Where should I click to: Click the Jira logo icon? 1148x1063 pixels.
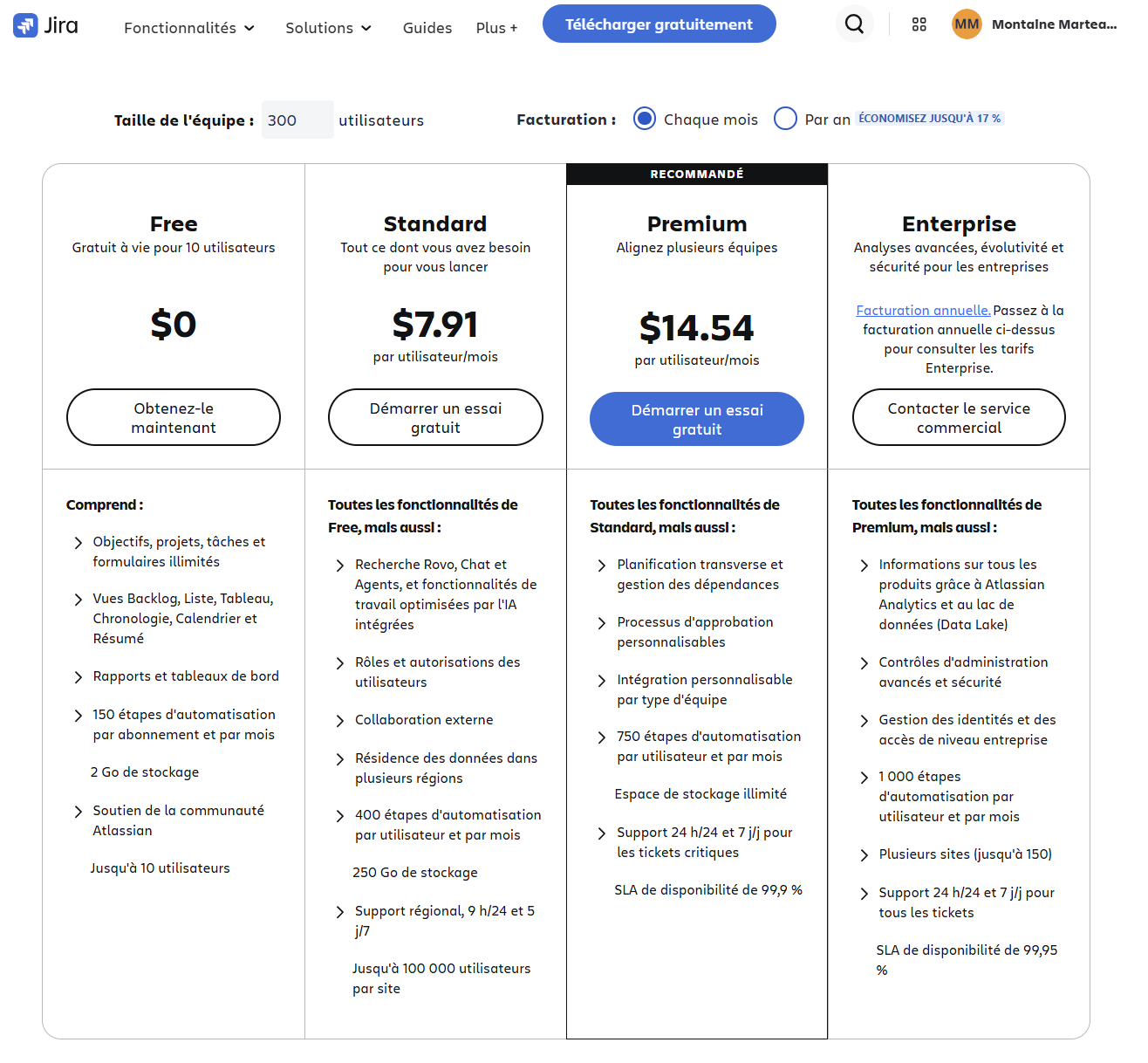(x=25, y=25)
